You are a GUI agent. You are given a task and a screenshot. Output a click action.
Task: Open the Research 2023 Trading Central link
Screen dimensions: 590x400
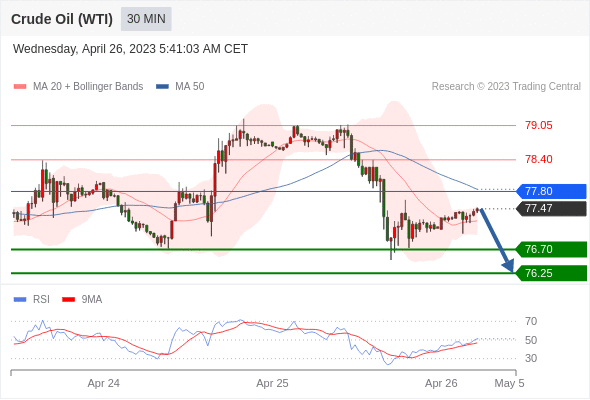506,87
